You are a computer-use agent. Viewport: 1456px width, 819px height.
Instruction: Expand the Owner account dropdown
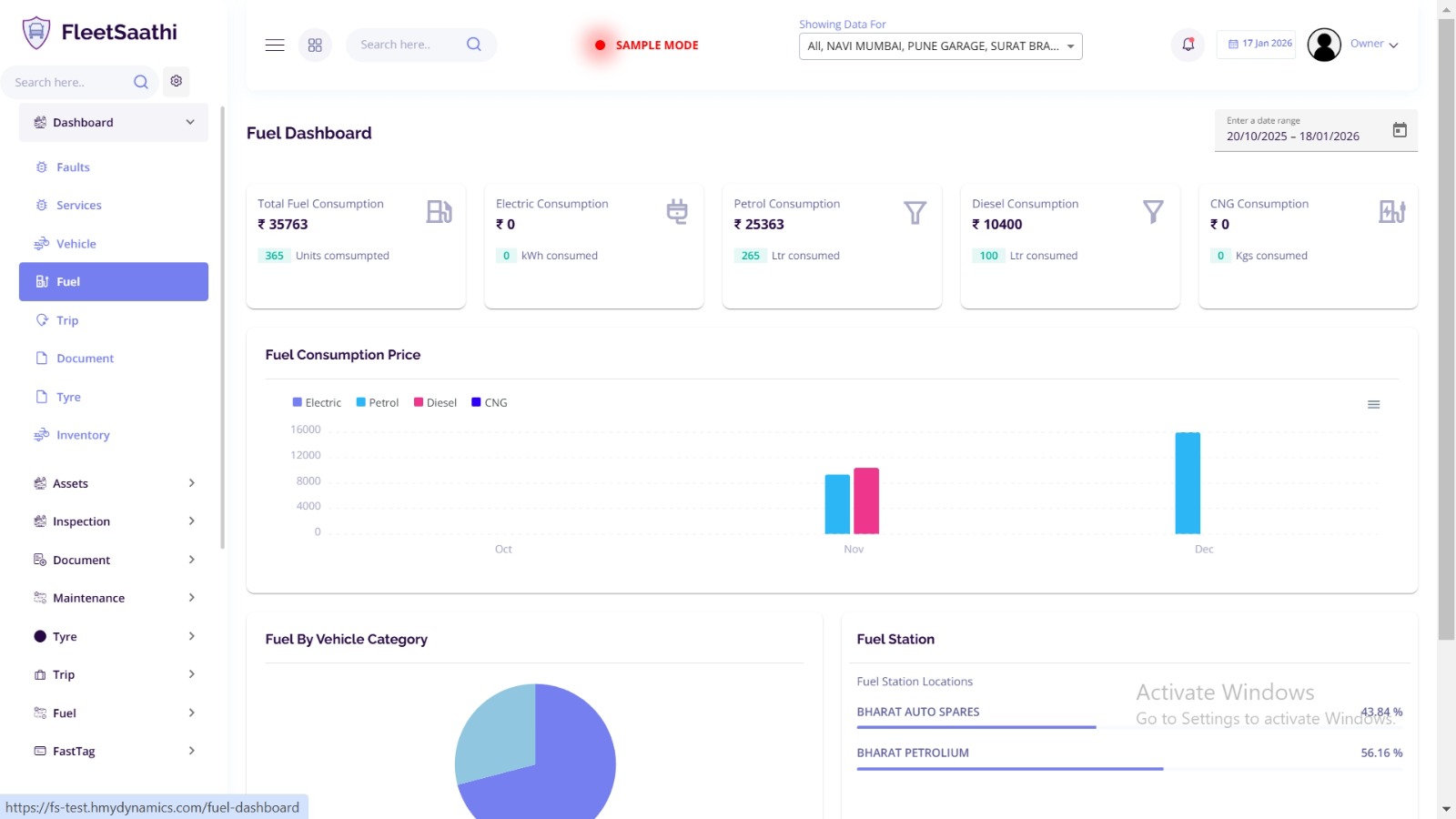[1374, 44]
